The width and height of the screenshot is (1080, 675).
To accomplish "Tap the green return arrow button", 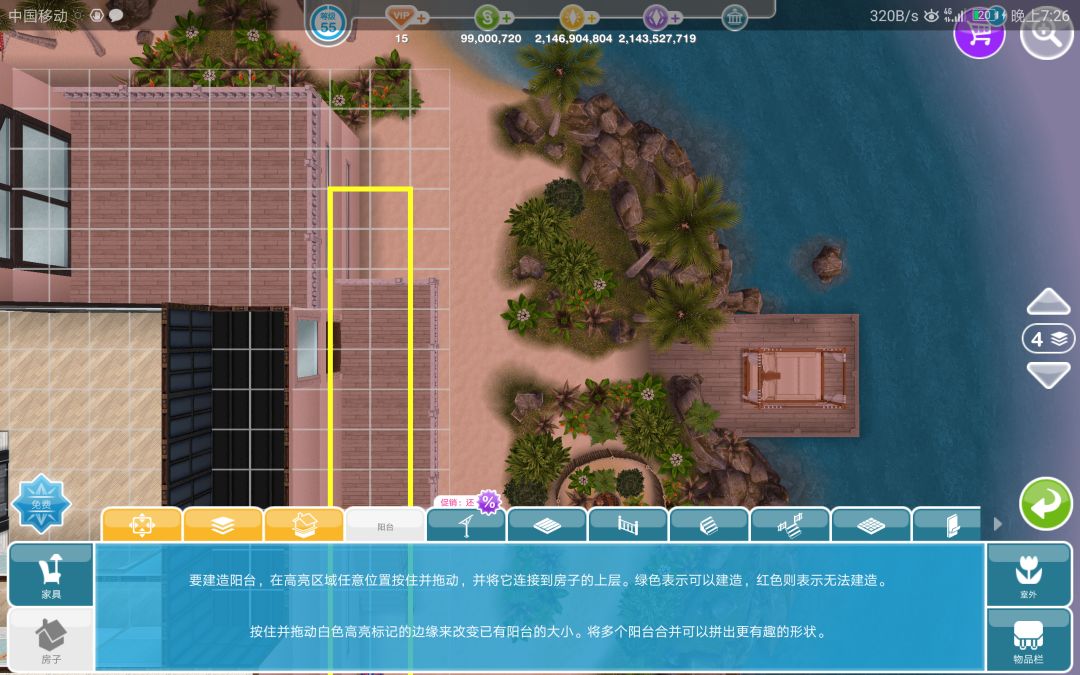I will coord(1046,503).
